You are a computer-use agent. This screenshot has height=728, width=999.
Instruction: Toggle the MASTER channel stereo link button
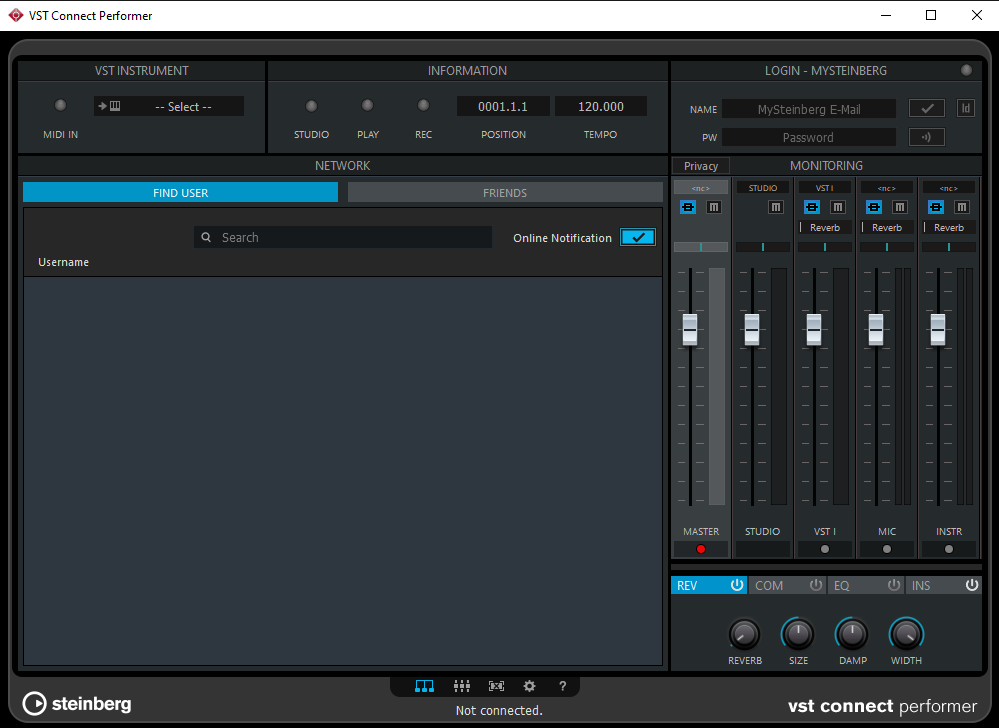pos(687,207)
